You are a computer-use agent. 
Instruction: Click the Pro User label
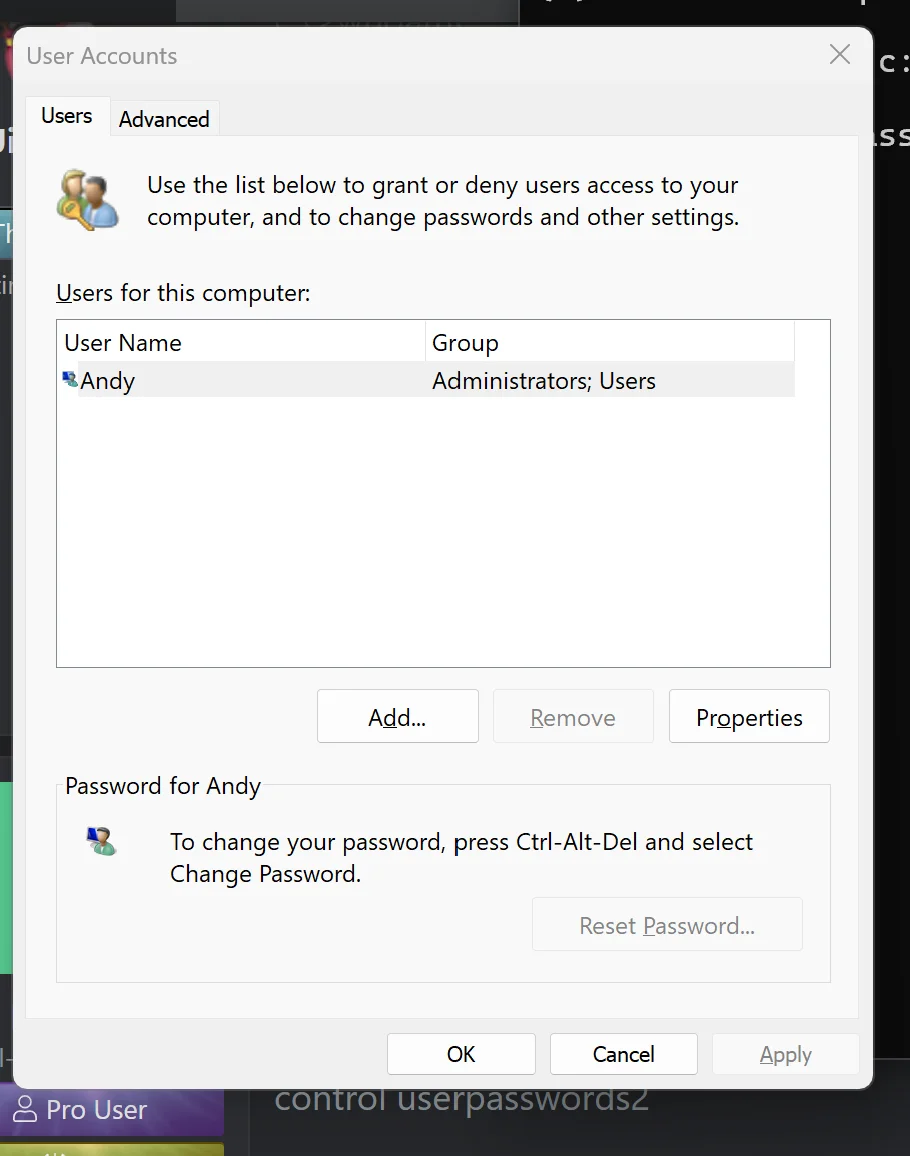coord(97,1110)
